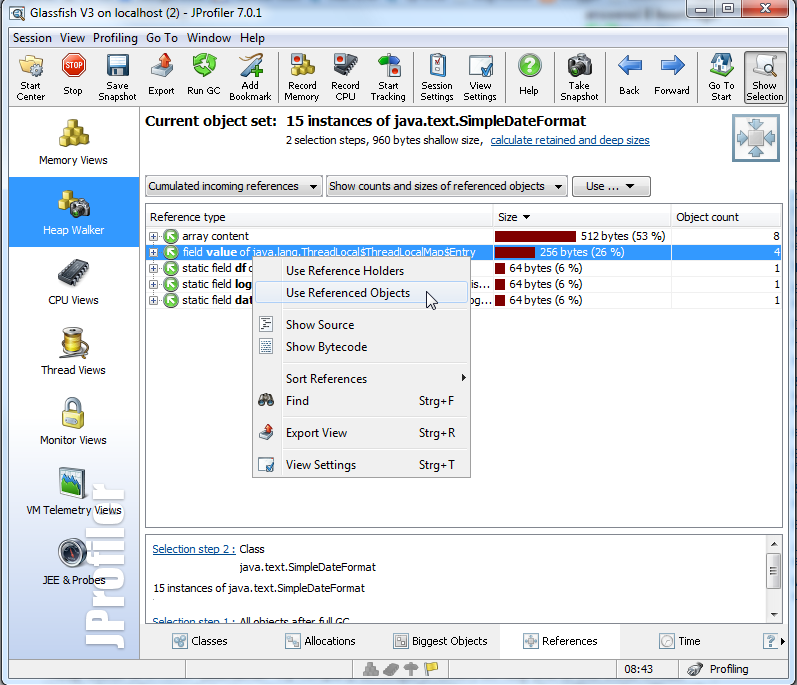Select Heap Walker in sidebar
Viewport: 797px width, 685px height.
point(74,212)
